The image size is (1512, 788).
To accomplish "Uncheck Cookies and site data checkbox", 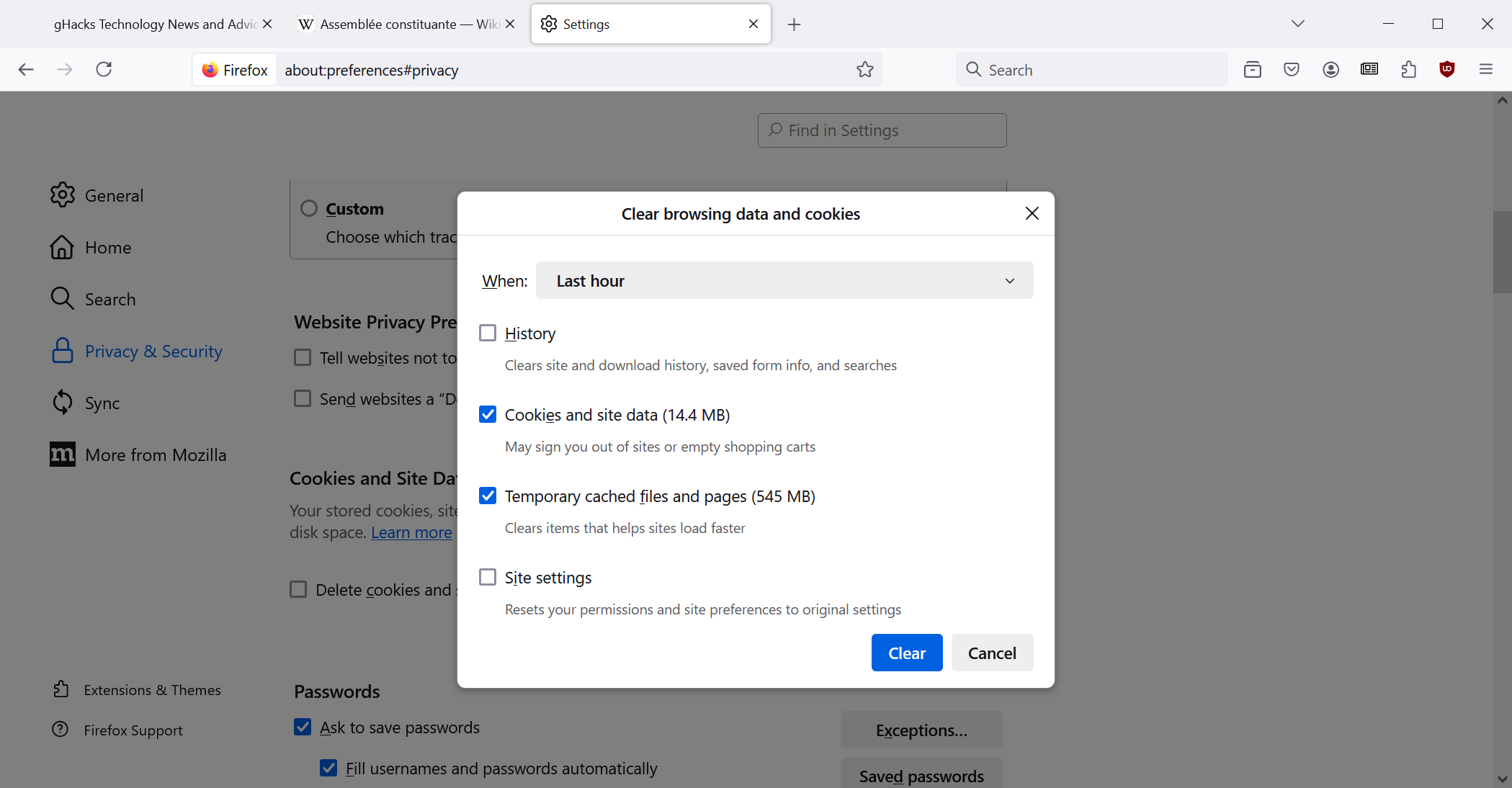I will 488,414.
